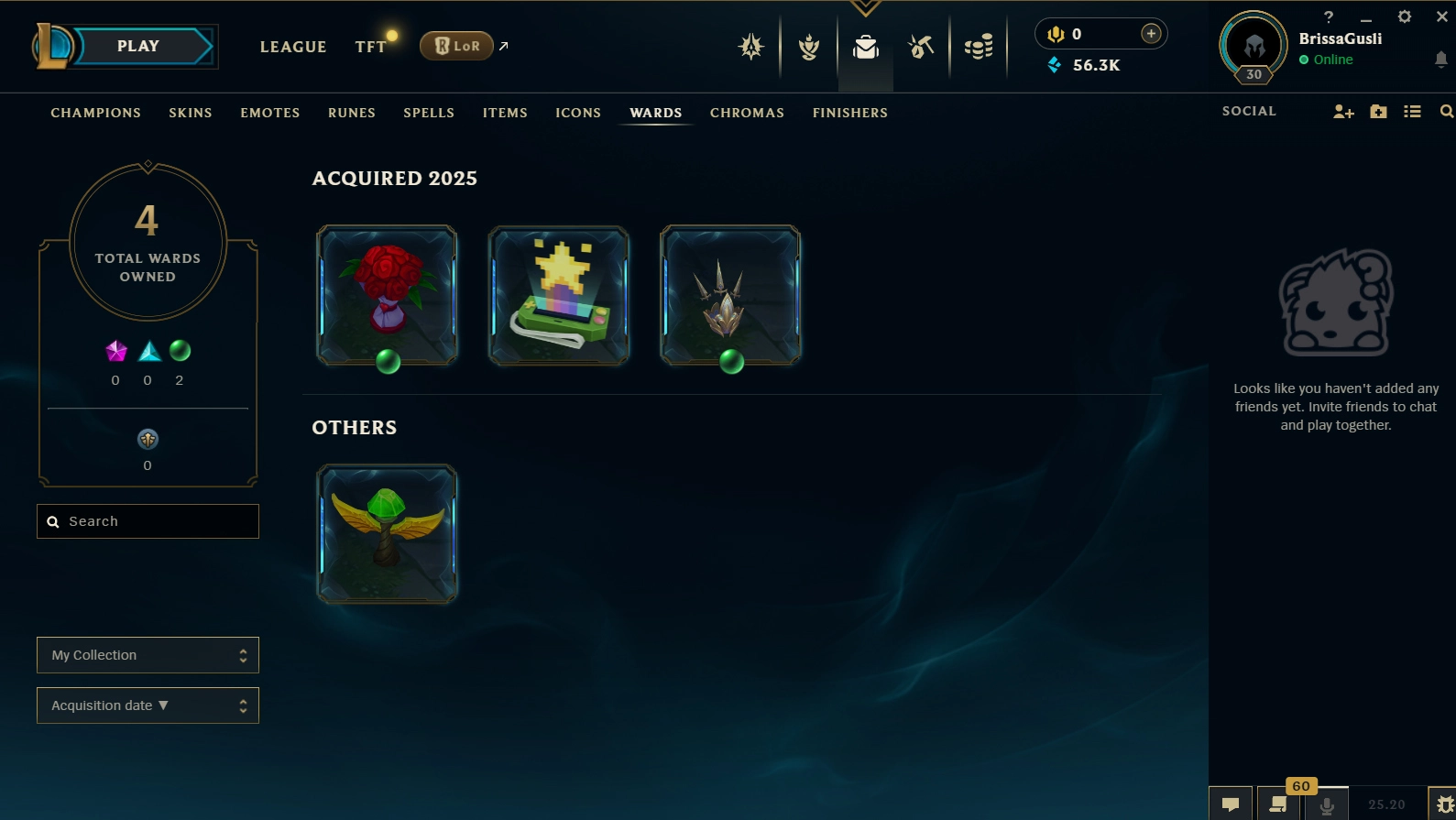The height and width of the screenshot is (820, 1456).
Task: Click the purchase RP plus button
Action: coord(1151,34)
